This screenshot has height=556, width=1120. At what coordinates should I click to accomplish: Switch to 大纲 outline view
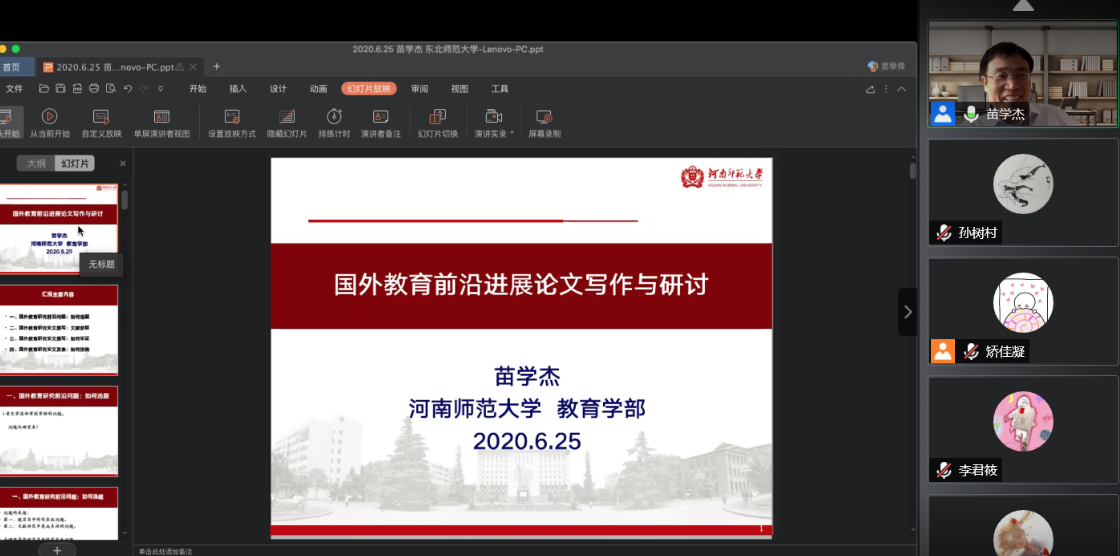pyautogui.click(x=36, y=163)
